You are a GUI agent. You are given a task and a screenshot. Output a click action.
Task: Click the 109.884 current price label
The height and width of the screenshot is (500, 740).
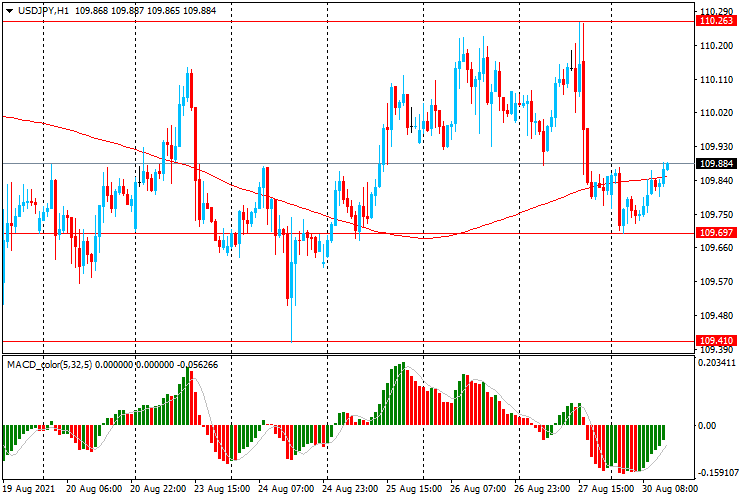click(x=716, y=163)
